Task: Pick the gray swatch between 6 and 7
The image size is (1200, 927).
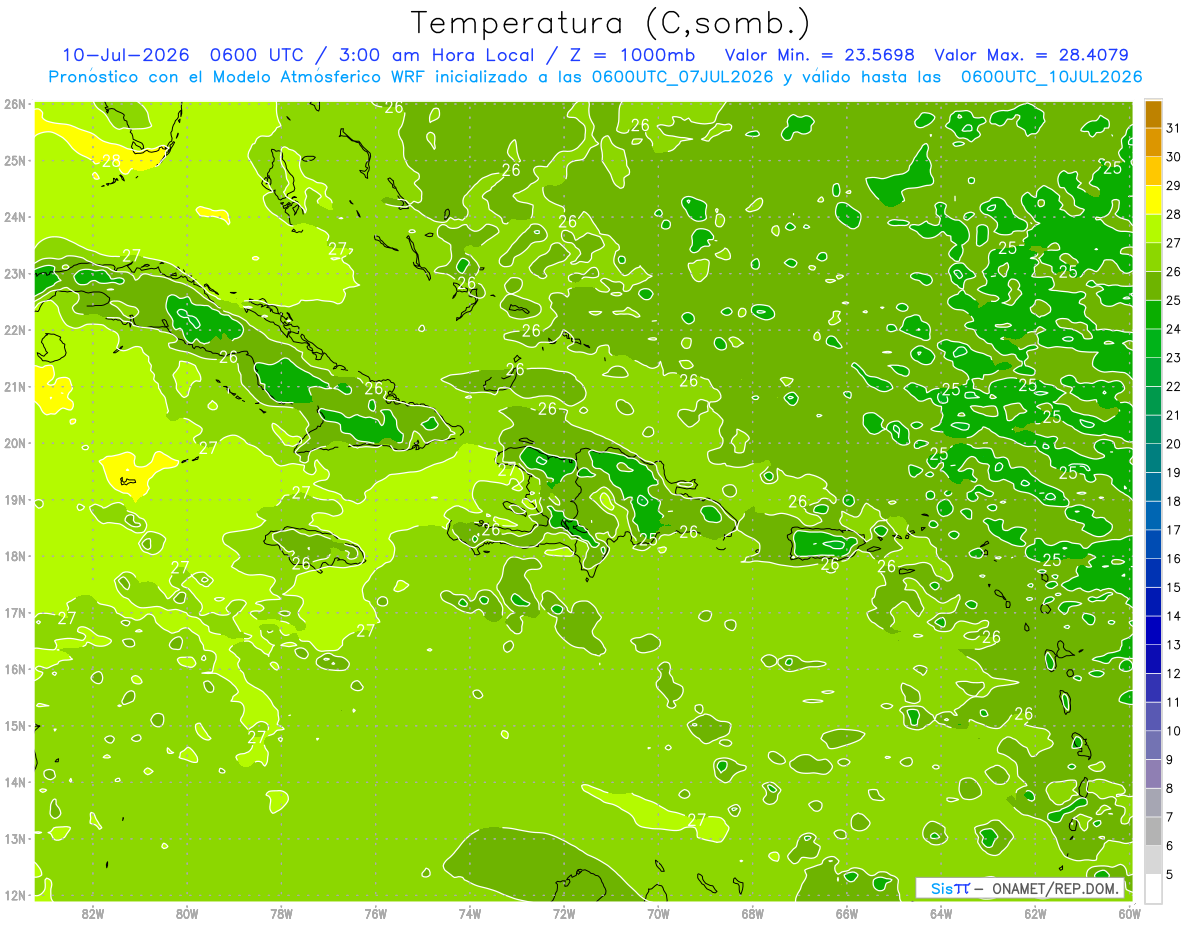Action: coord(1153,831)
